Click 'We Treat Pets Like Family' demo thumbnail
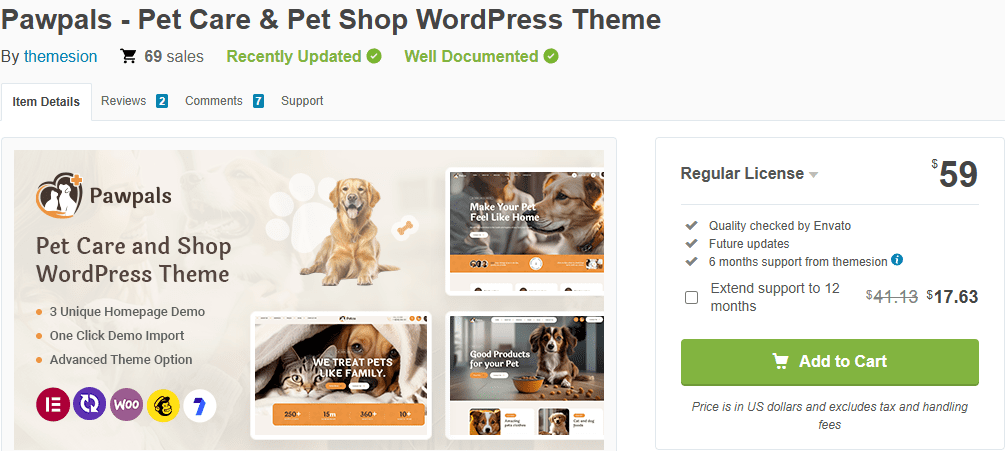 point(341,375)
